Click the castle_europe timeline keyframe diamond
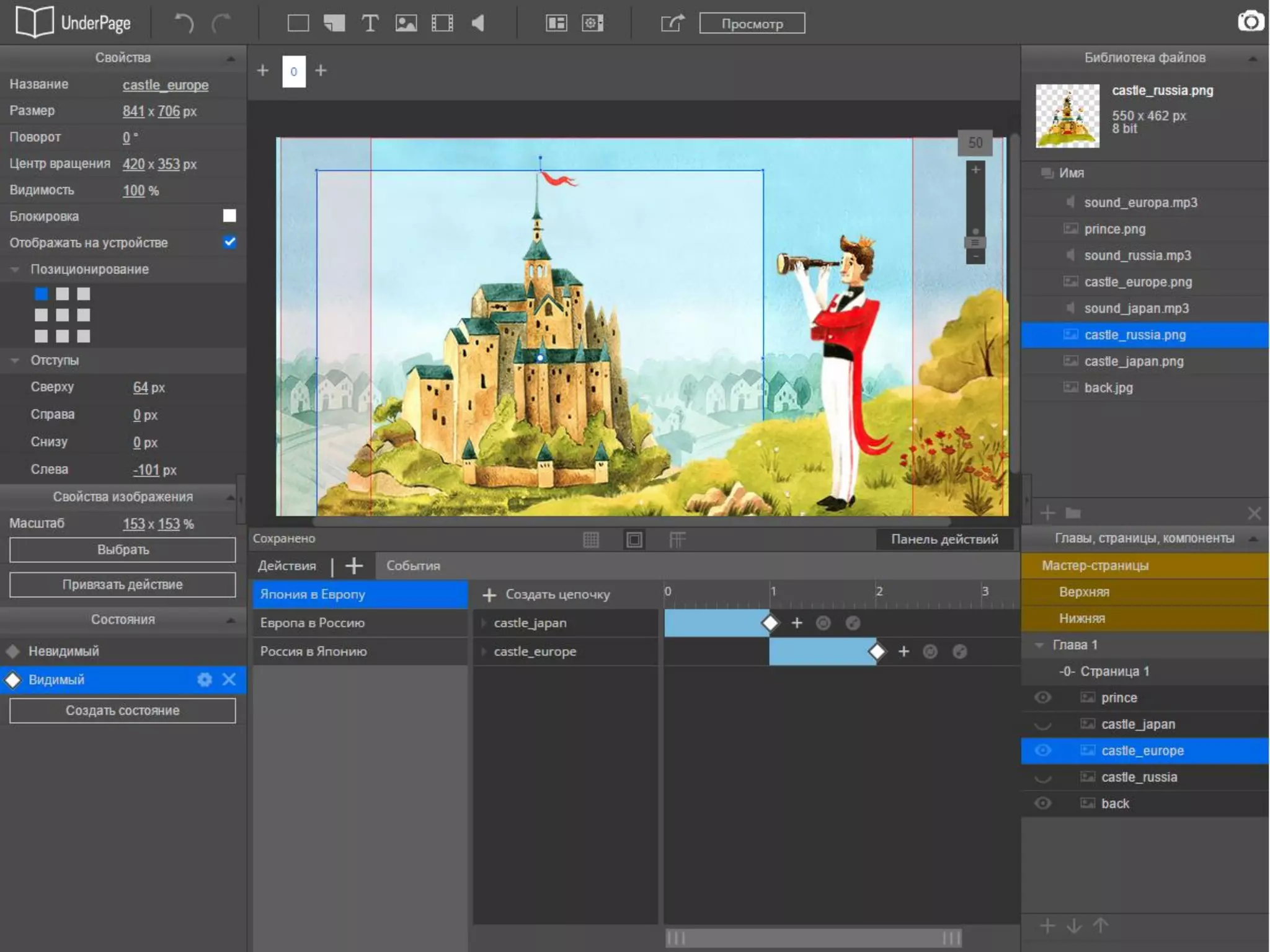The height and width of the screenshot is (952, 1270). point(877,652)
